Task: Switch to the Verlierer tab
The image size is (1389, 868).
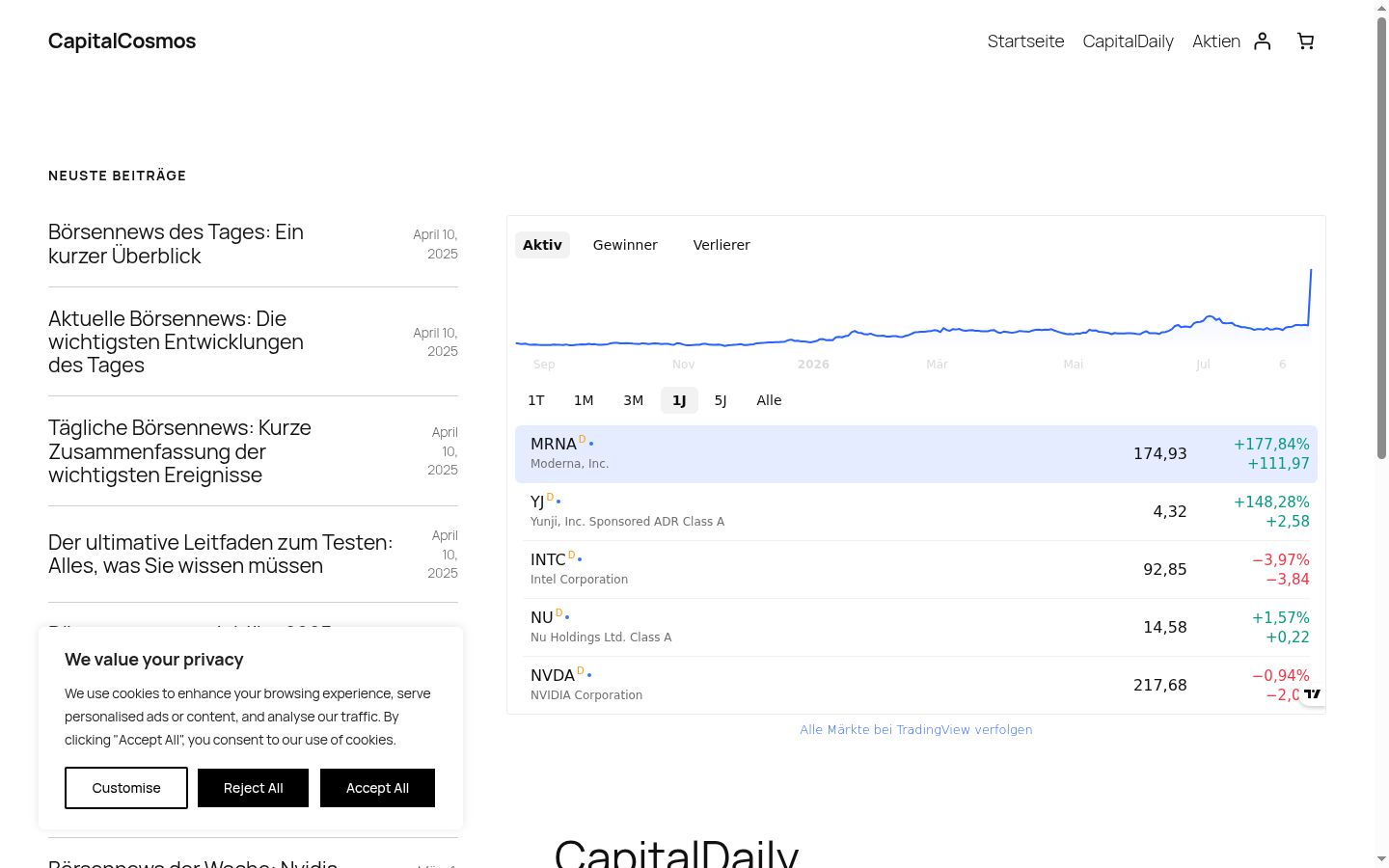Action: pyautogui.click(x=722, y=245)
